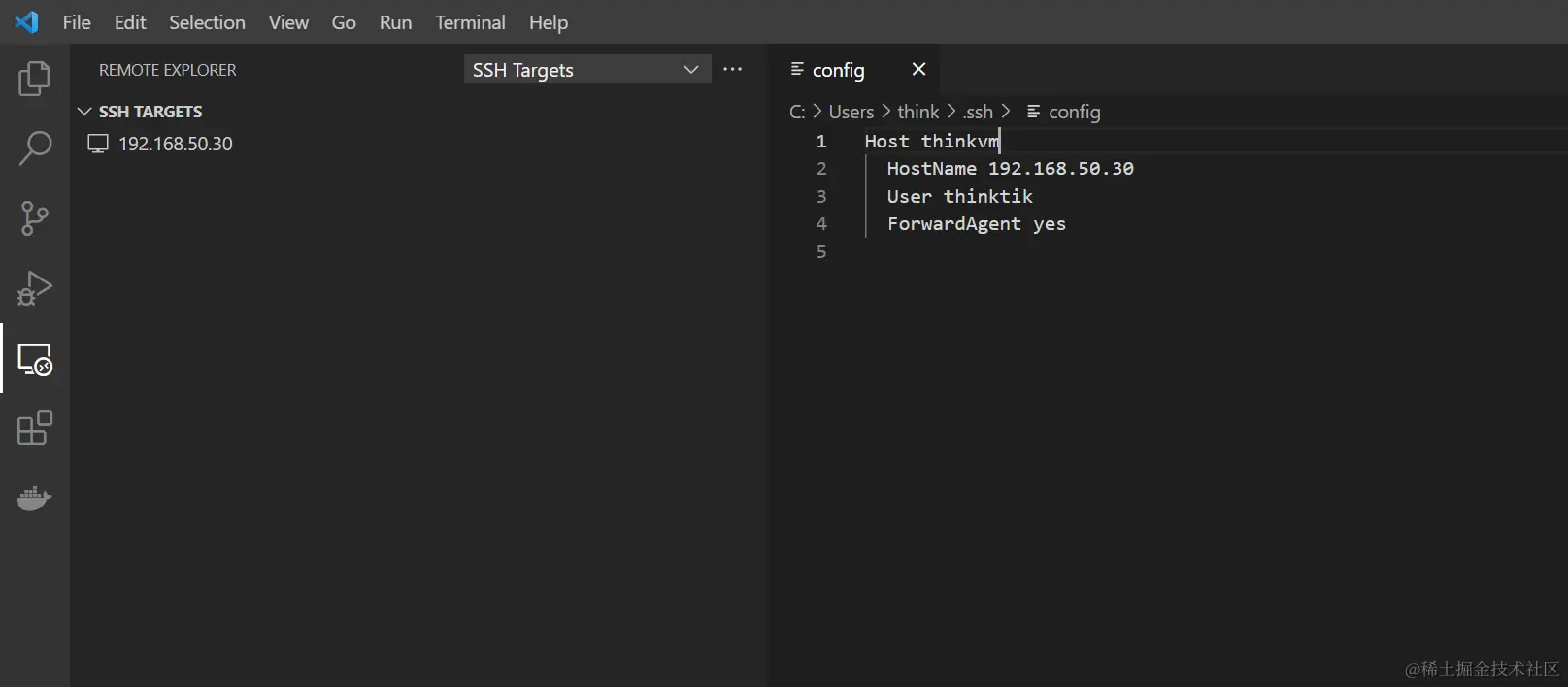Open the View menu
This screenshot has width=1568, height=687.
[x=288, y=22]
